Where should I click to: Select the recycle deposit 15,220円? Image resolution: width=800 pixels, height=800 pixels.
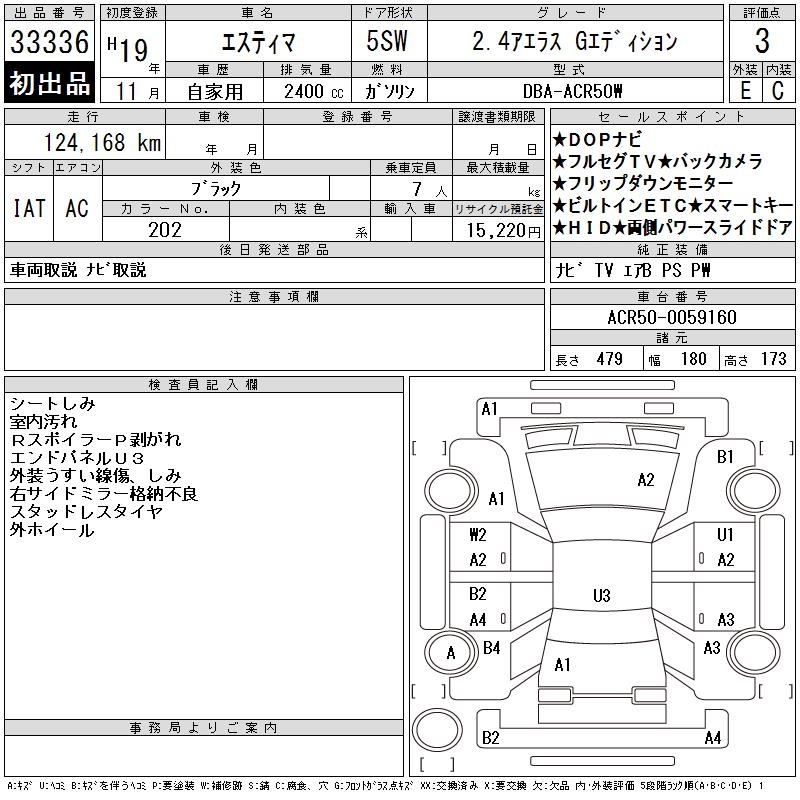[497, 230]
